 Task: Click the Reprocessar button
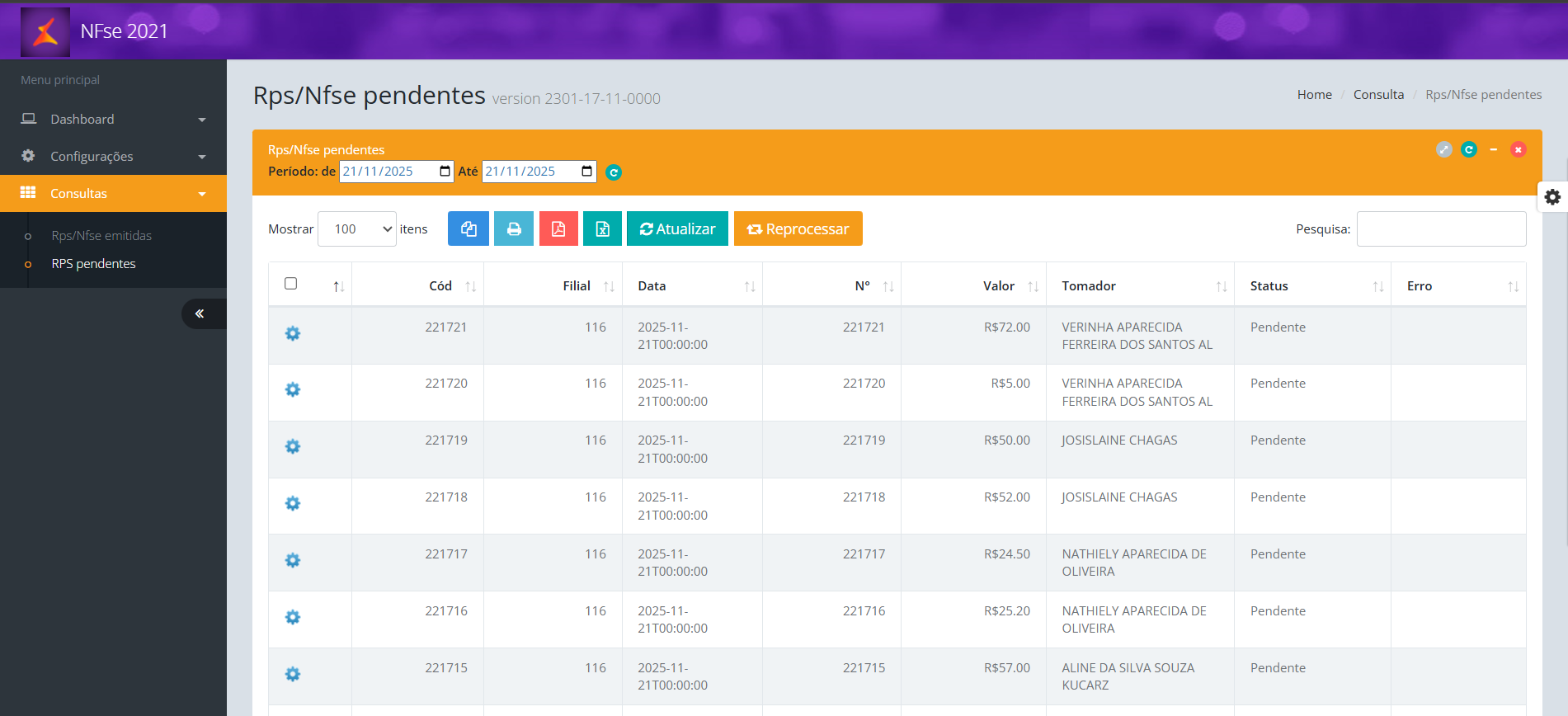click(798, 228)
